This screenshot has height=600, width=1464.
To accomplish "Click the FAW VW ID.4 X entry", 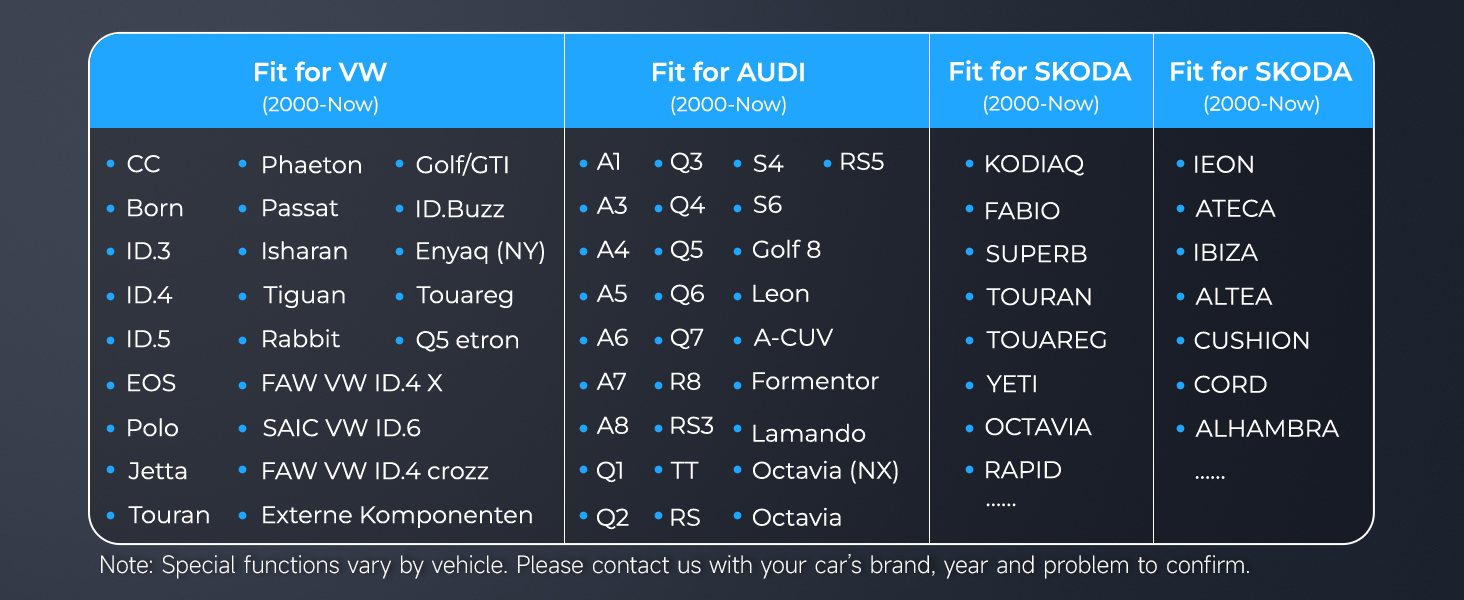I will pyautogui.click(x=351, y=383).
